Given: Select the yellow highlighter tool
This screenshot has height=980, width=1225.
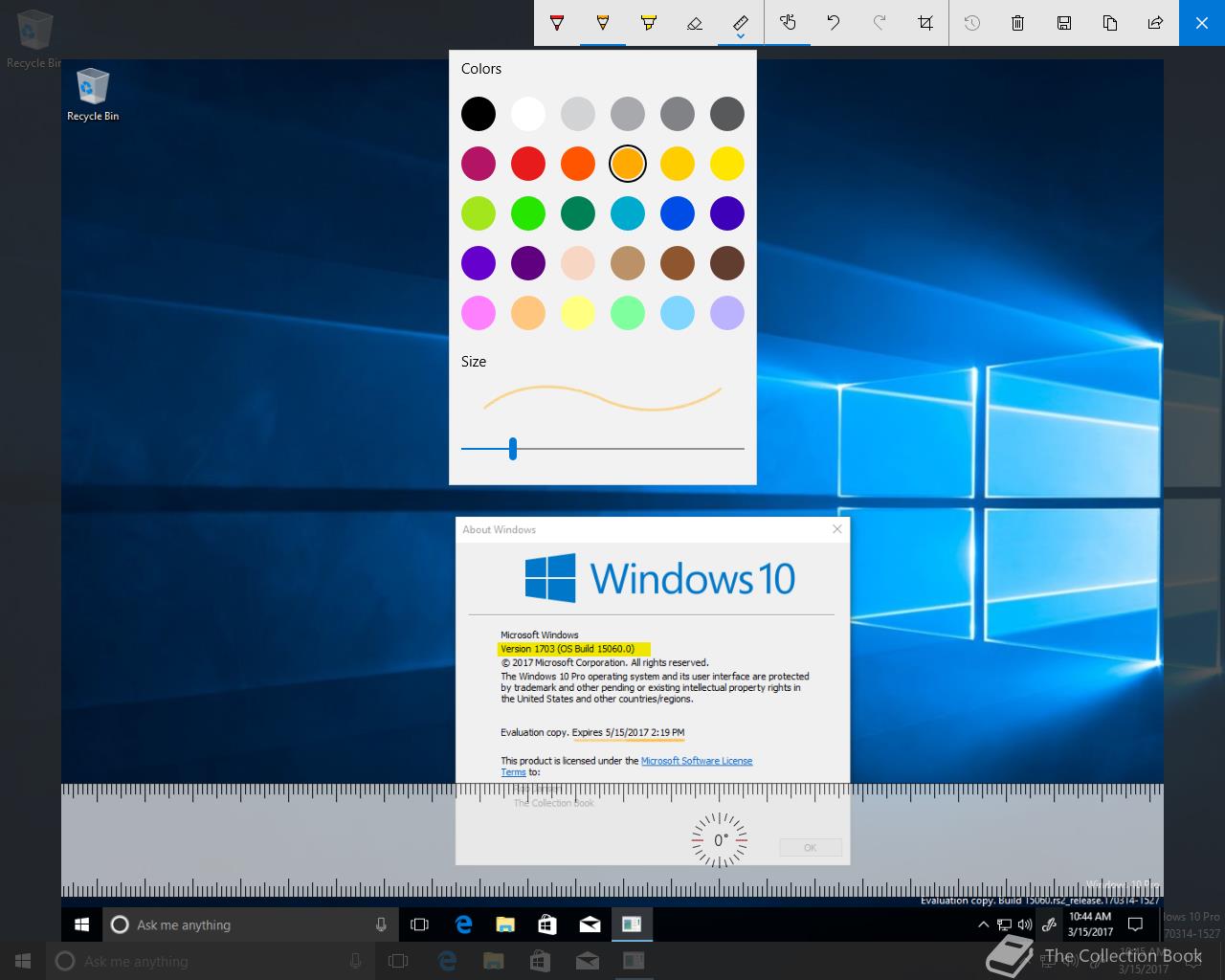Looking at the screenshot, I should point(649,23).
